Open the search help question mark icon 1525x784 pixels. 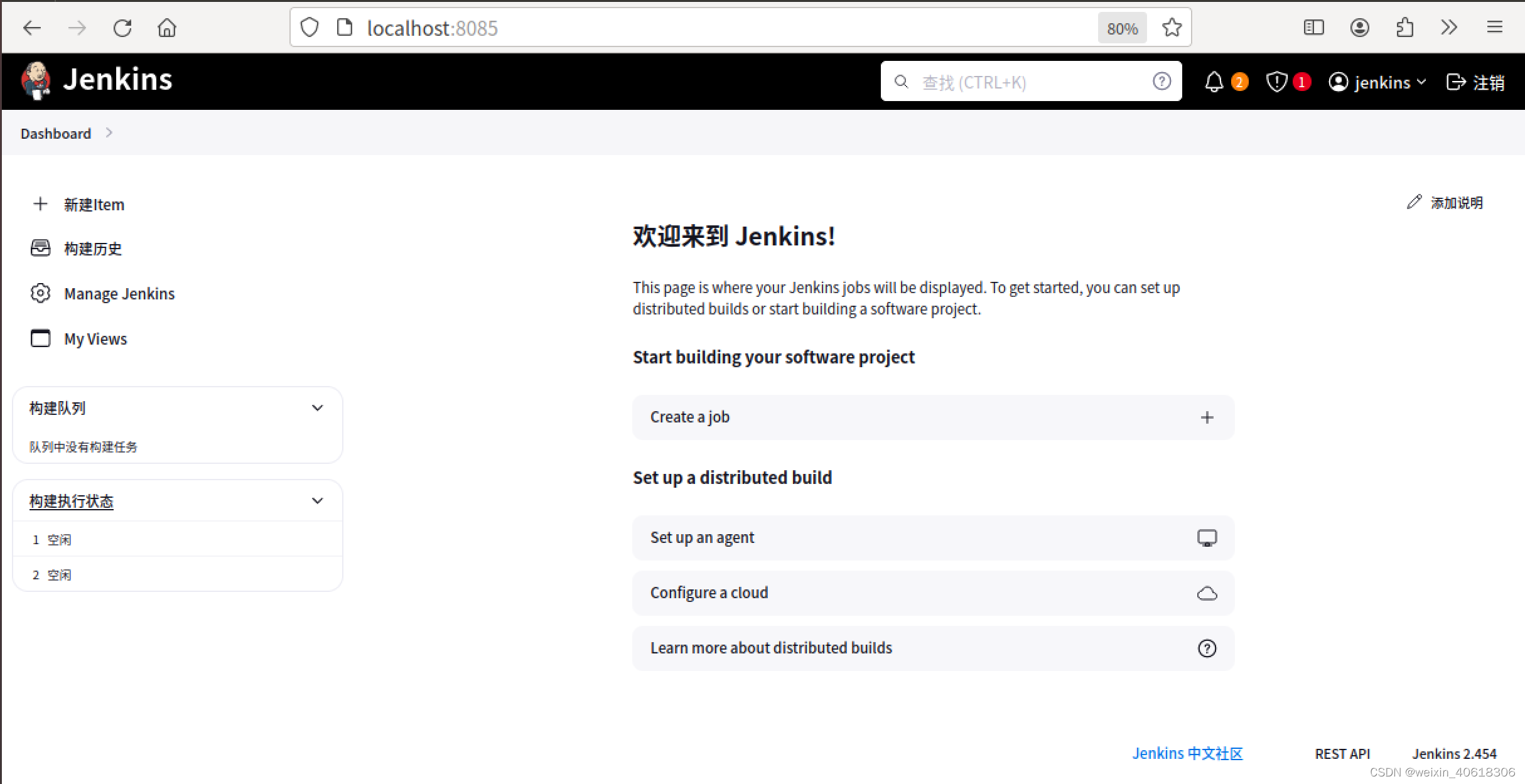(1161, 82)
